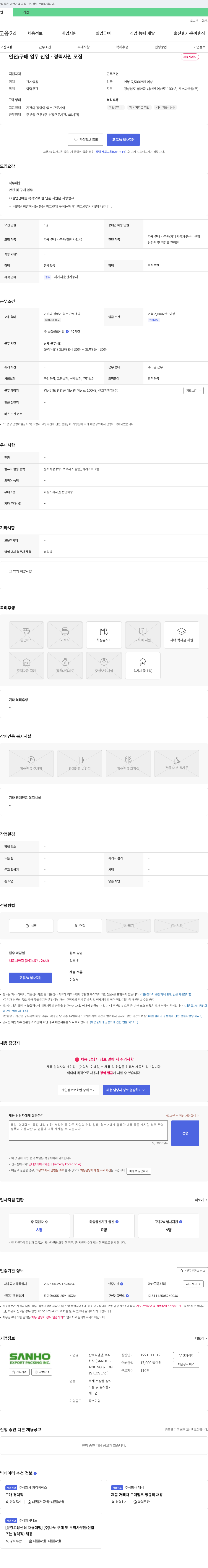
Task: Select the 기업 tab in the green bar
Action: (26, 12)
